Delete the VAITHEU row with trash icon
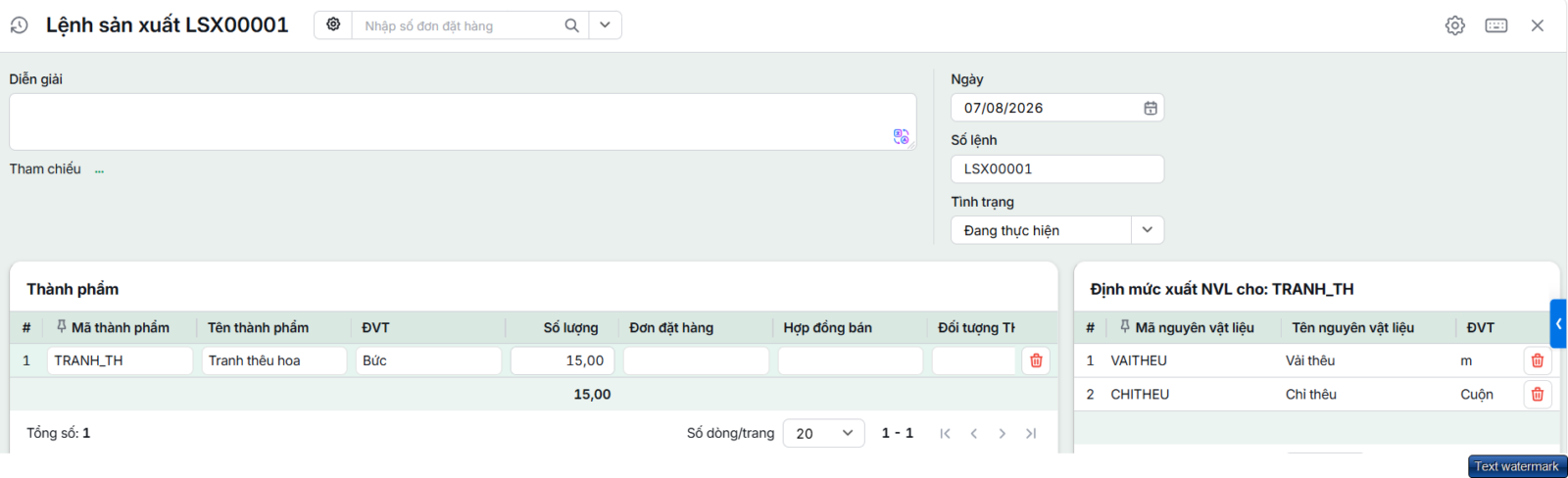Image resolution: width=1568 pixels, height=478 pixels. point(1538,360)
